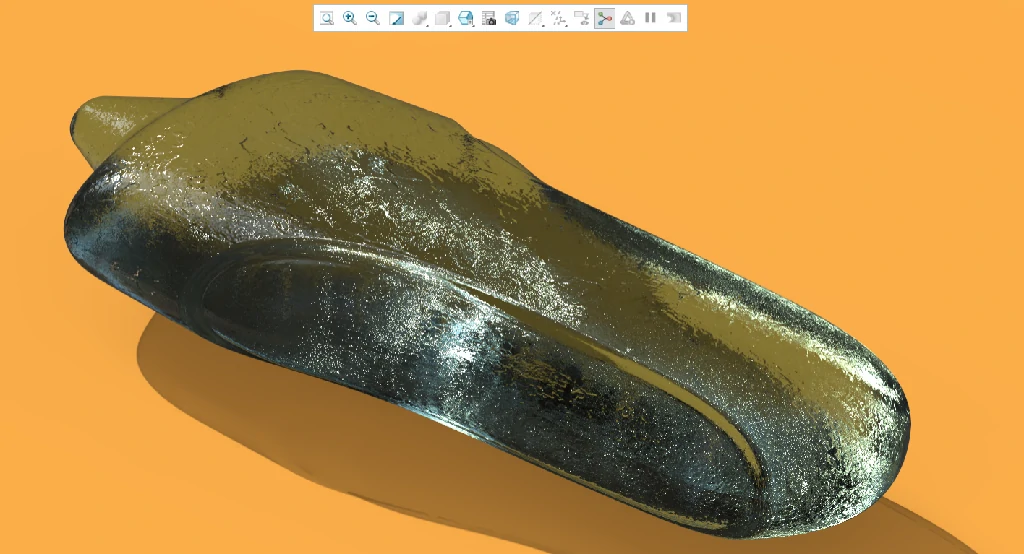Open the datum display filters dropdown

click(536, 18)
